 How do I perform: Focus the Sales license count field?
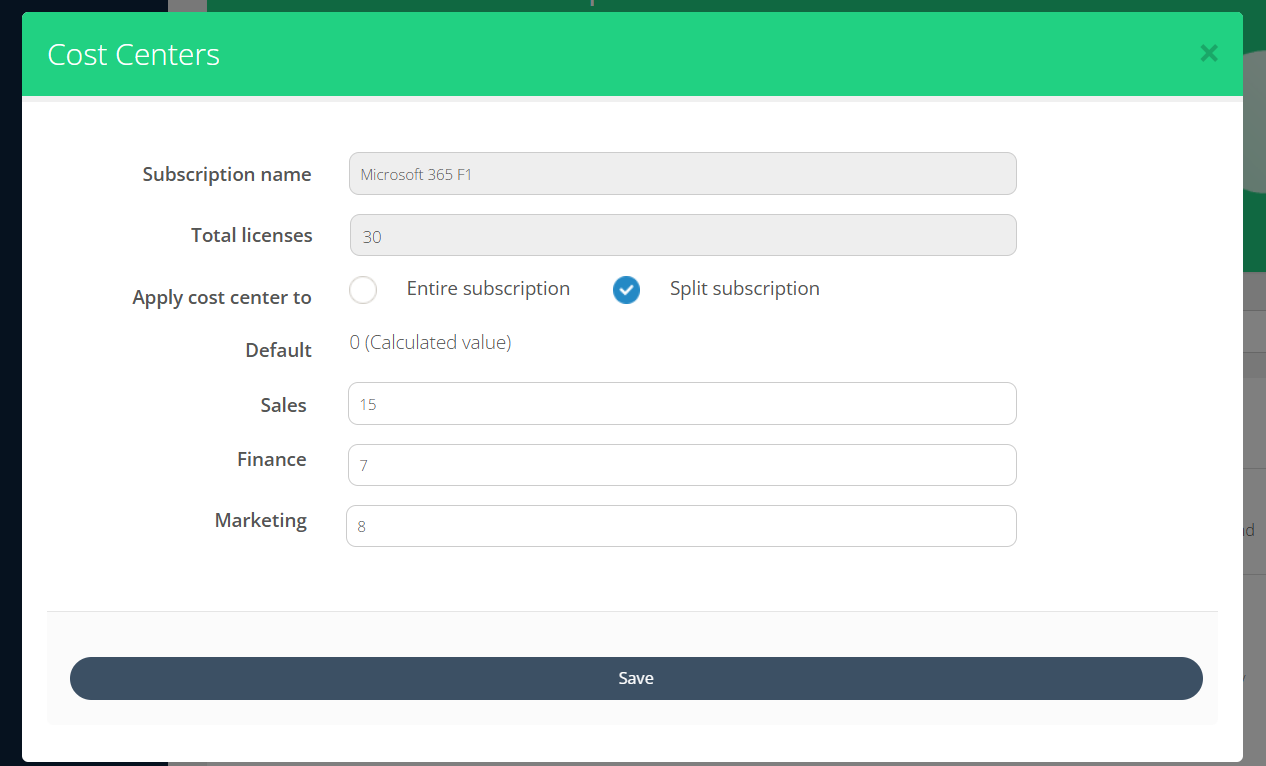(x=682, y=404)
